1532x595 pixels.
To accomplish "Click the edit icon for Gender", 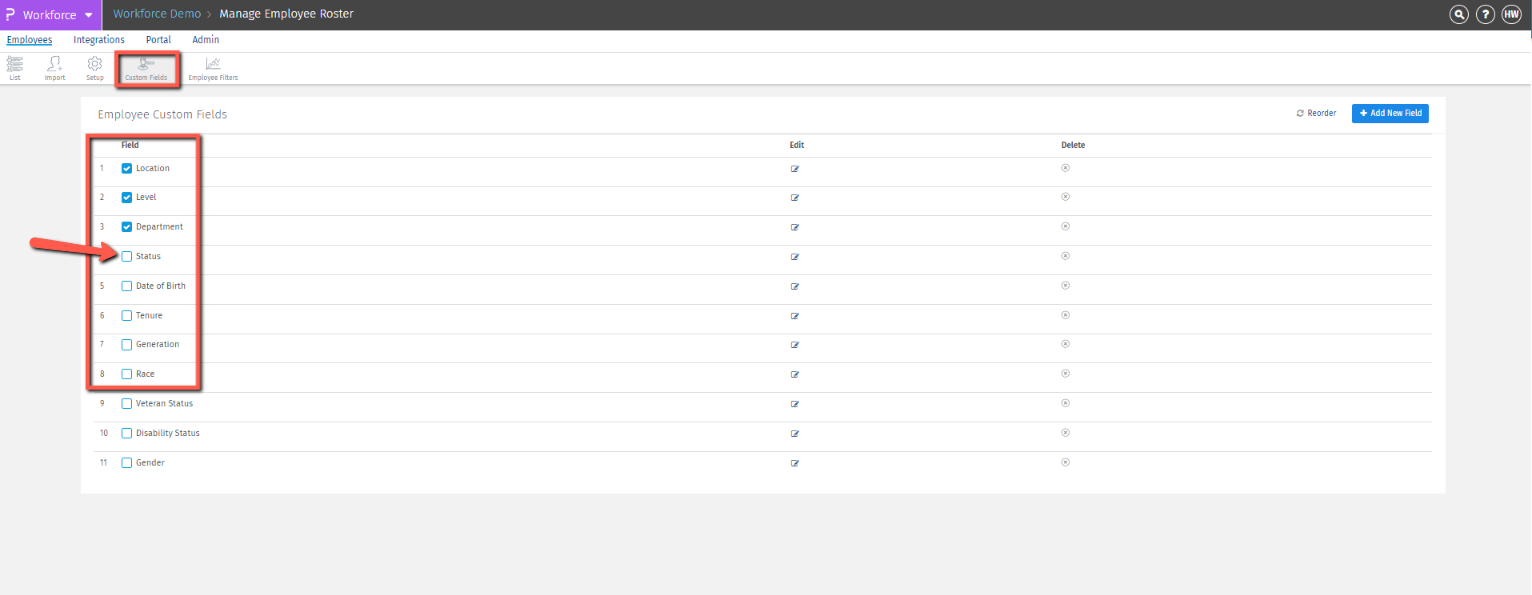I will click(x=795, y=463).
